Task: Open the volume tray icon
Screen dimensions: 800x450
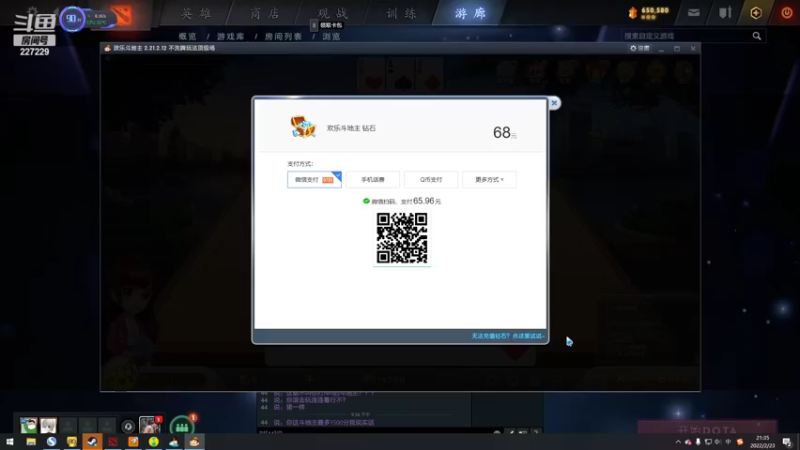Action: pyautogui.click(x=718, y=442)
